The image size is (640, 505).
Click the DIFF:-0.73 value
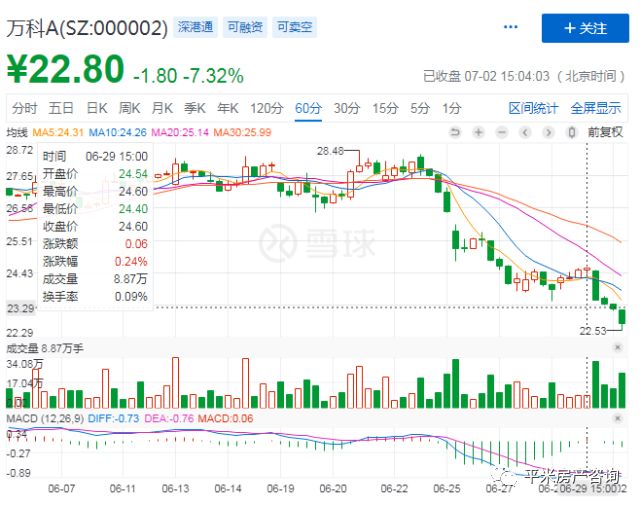(x=113, y=418)
